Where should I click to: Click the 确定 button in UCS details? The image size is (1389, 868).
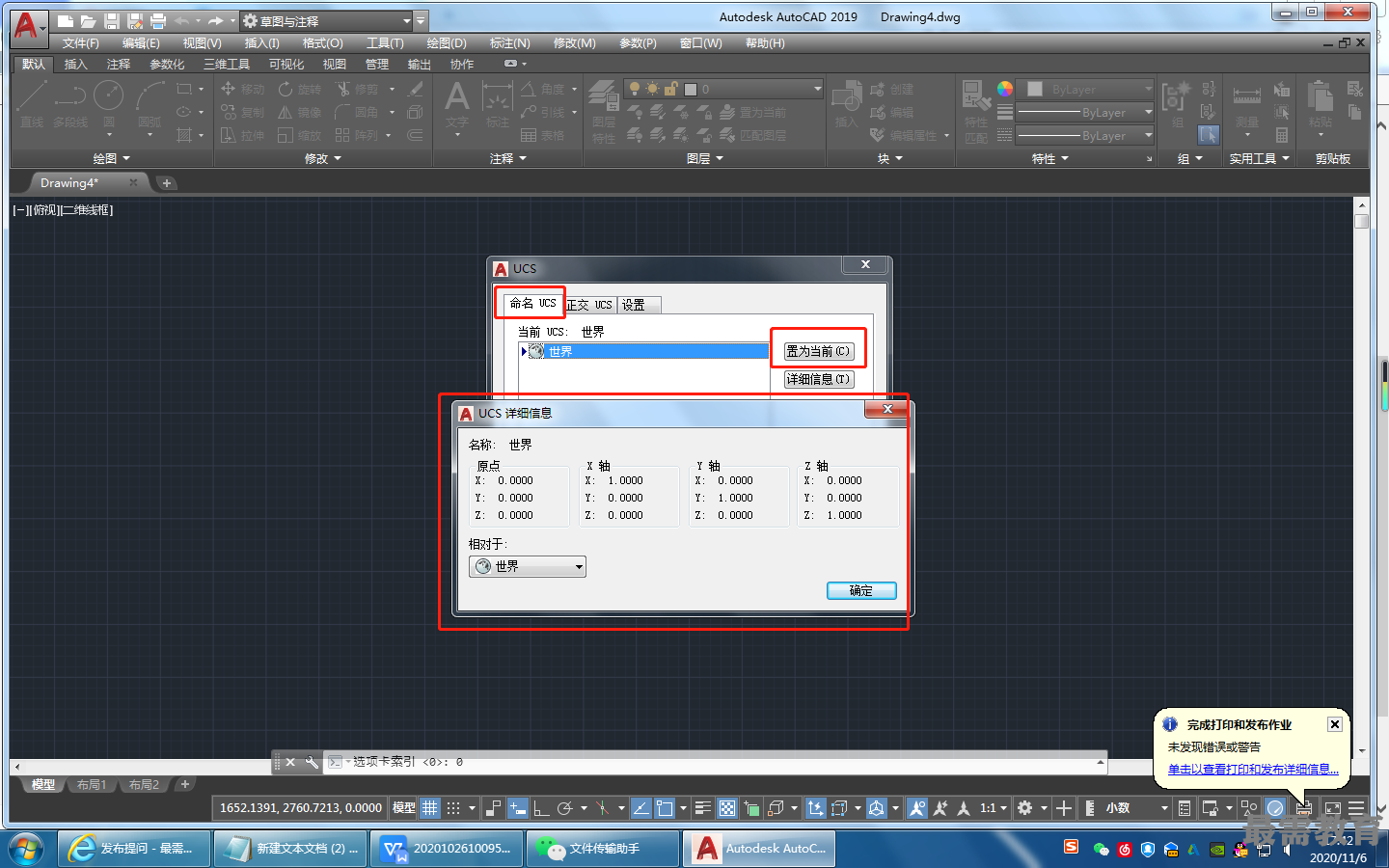(861, 590)
